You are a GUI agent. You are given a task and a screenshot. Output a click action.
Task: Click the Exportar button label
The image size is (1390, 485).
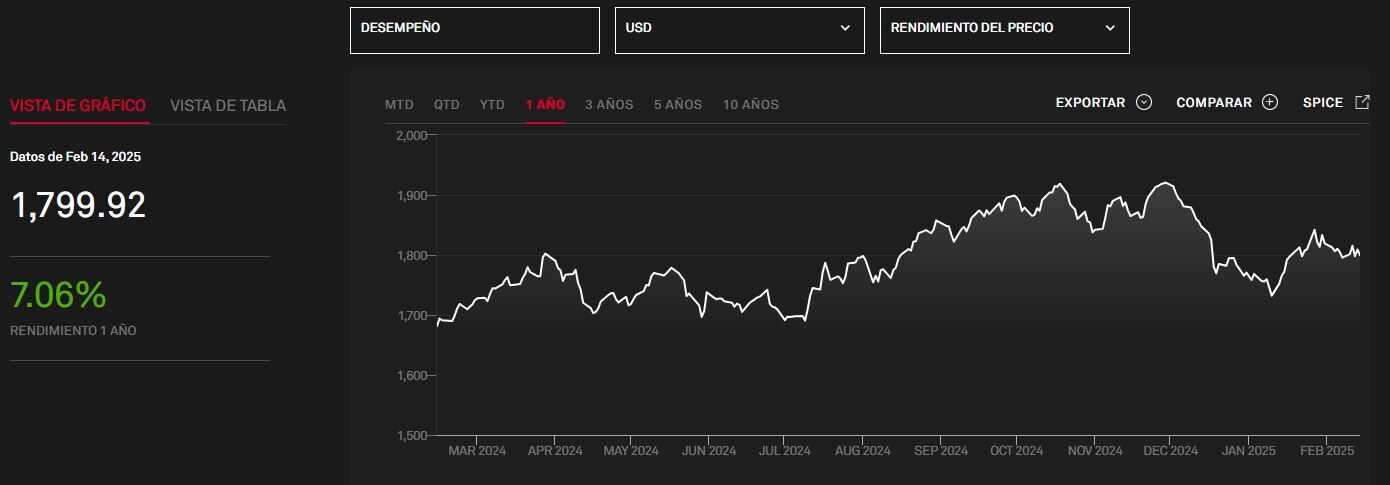coord(1090,102)
